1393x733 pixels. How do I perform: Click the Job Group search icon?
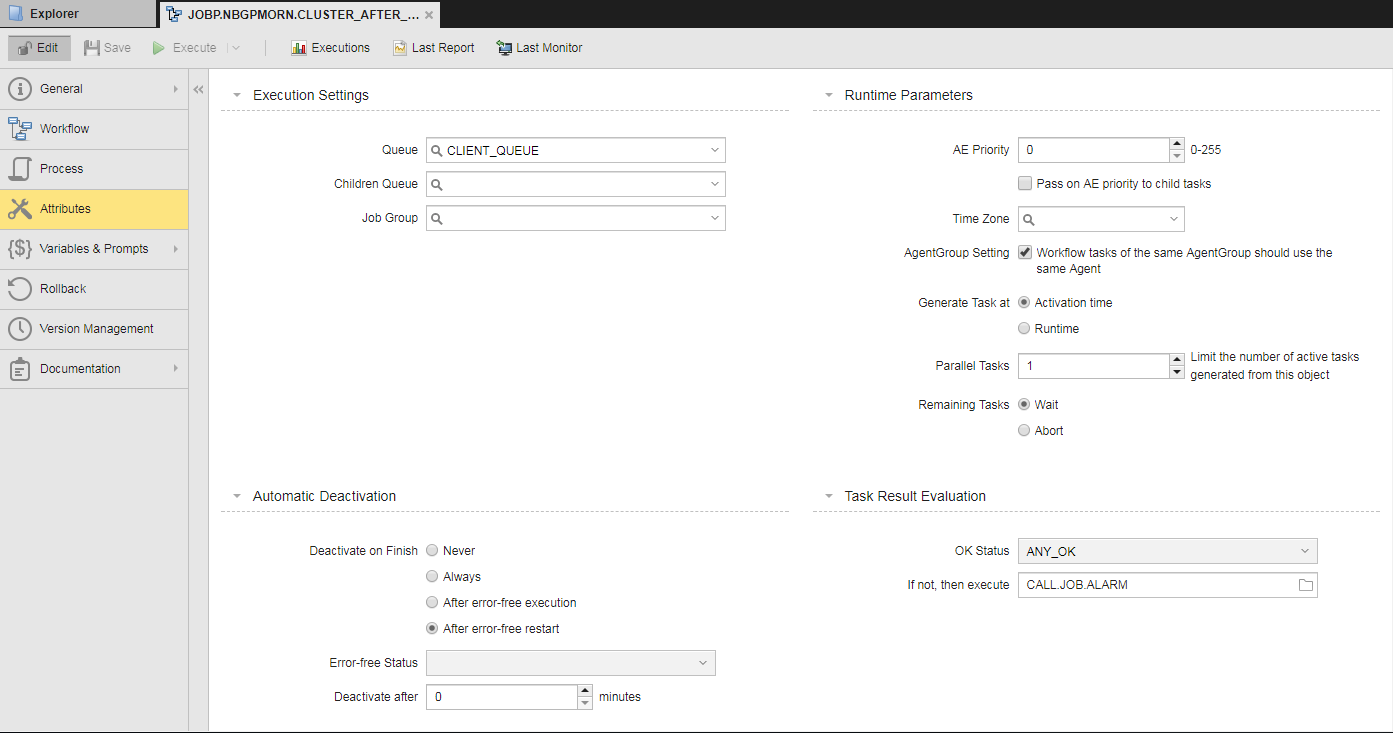436,218
